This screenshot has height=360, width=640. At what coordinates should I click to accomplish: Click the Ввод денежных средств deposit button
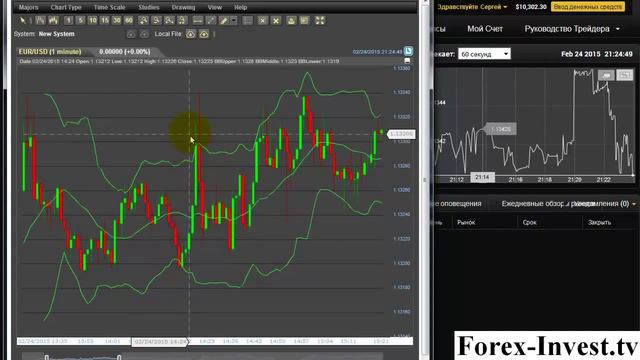tap(588, 7)
